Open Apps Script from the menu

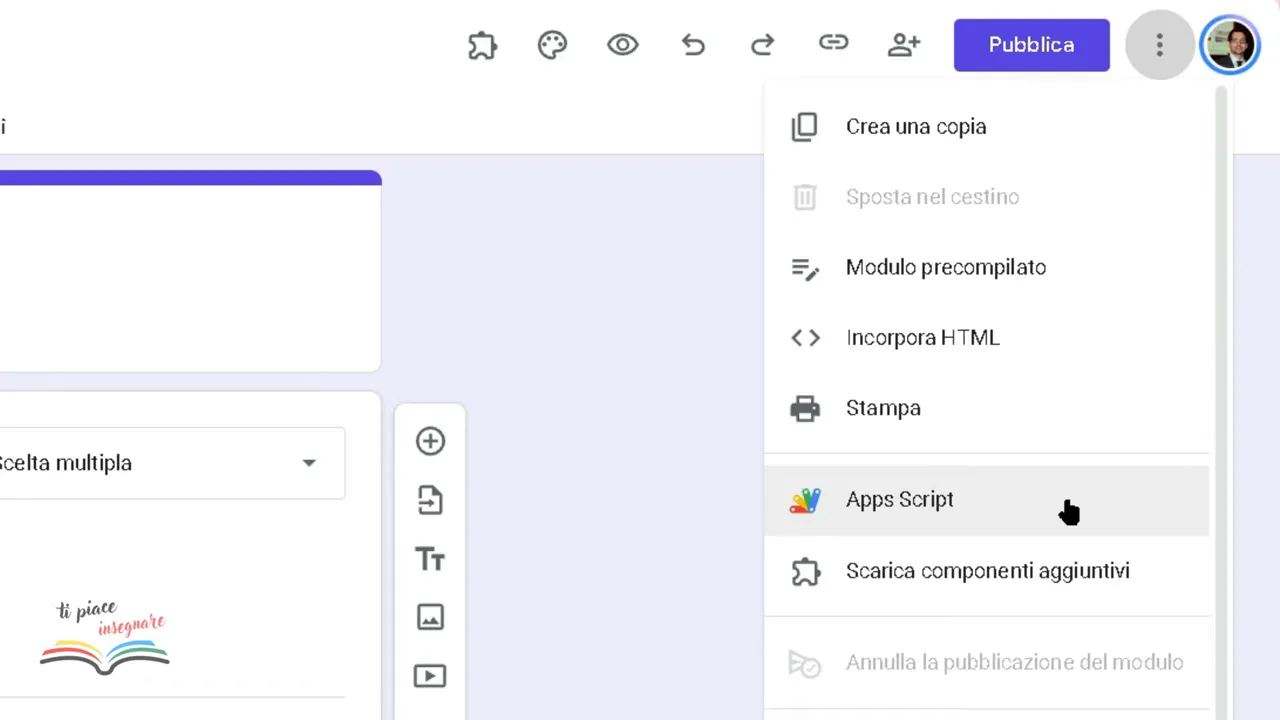pos(987,500)
